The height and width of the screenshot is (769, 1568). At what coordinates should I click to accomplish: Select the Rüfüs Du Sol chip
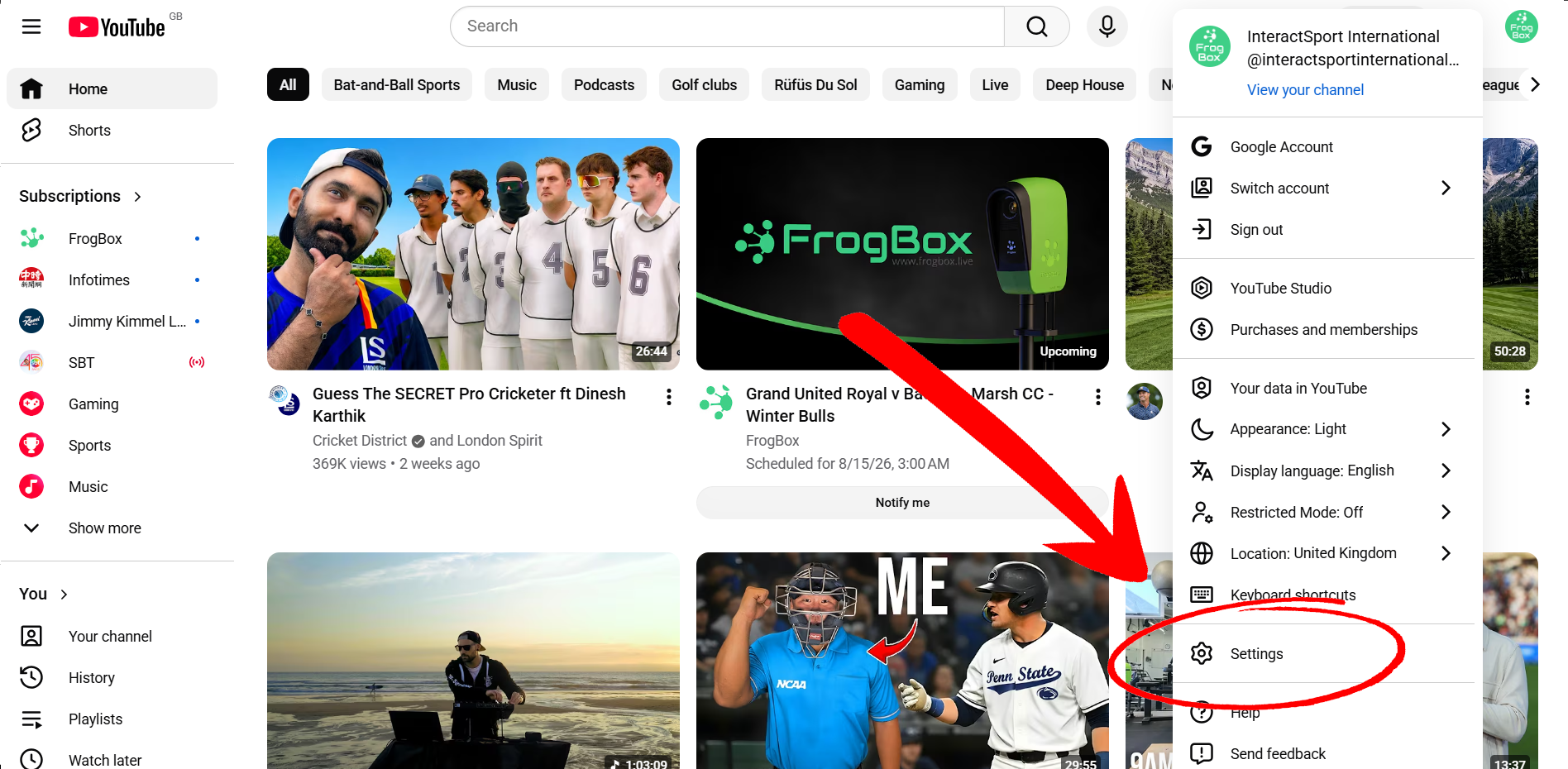[815, 85]
